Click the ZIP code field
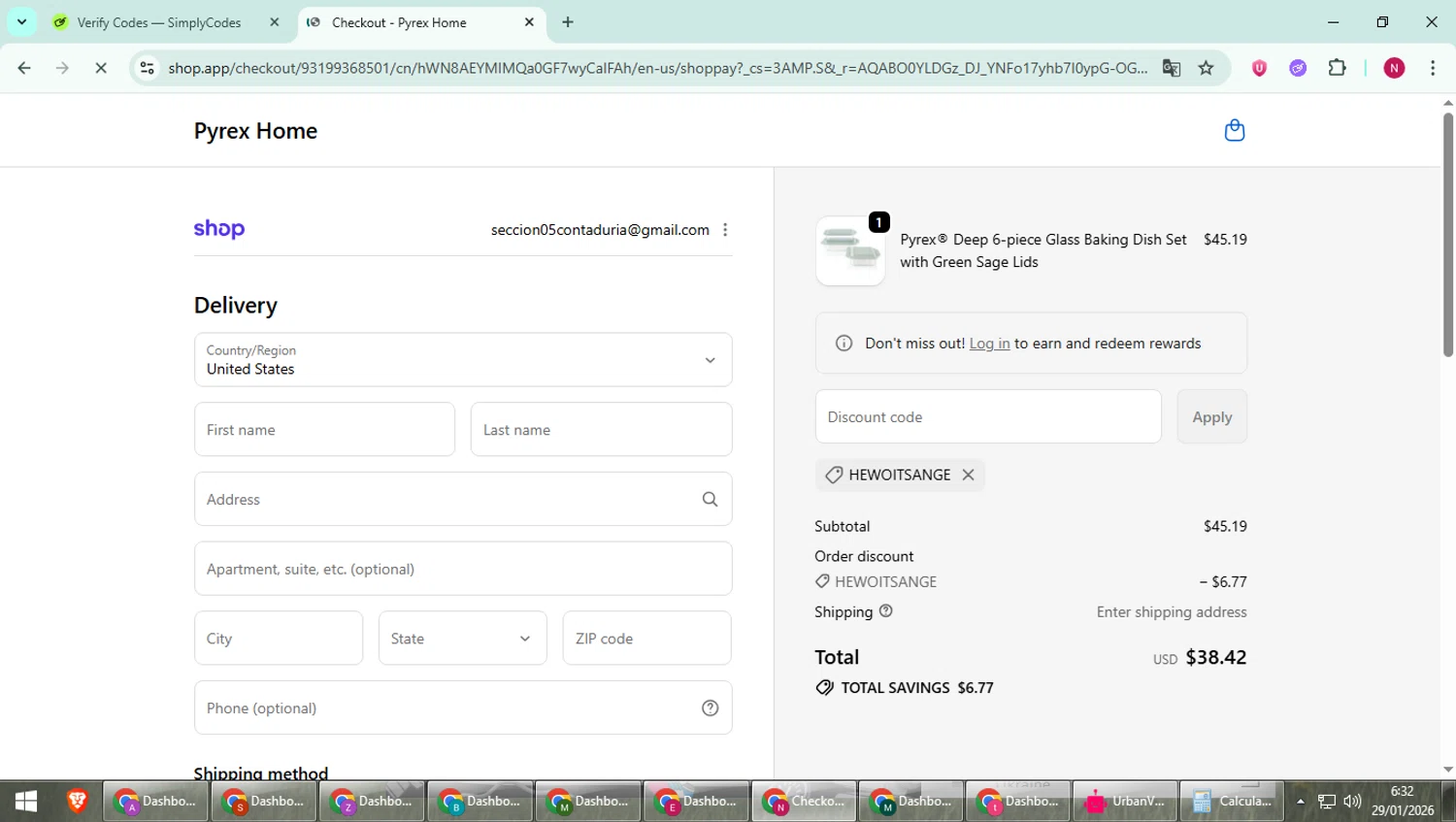1456x822 pixels. click(647, 639)
